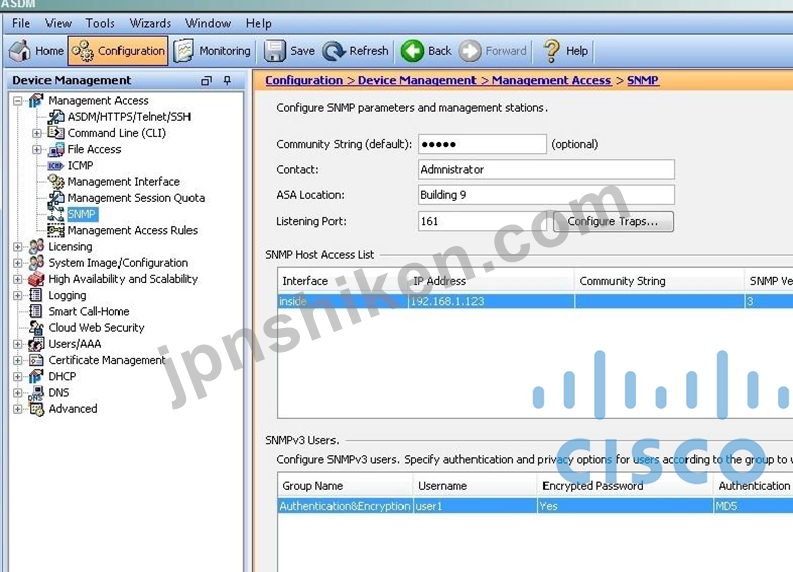793x572 pixels.
Task: Click the Listening Port field
Action: coord(484,222)
